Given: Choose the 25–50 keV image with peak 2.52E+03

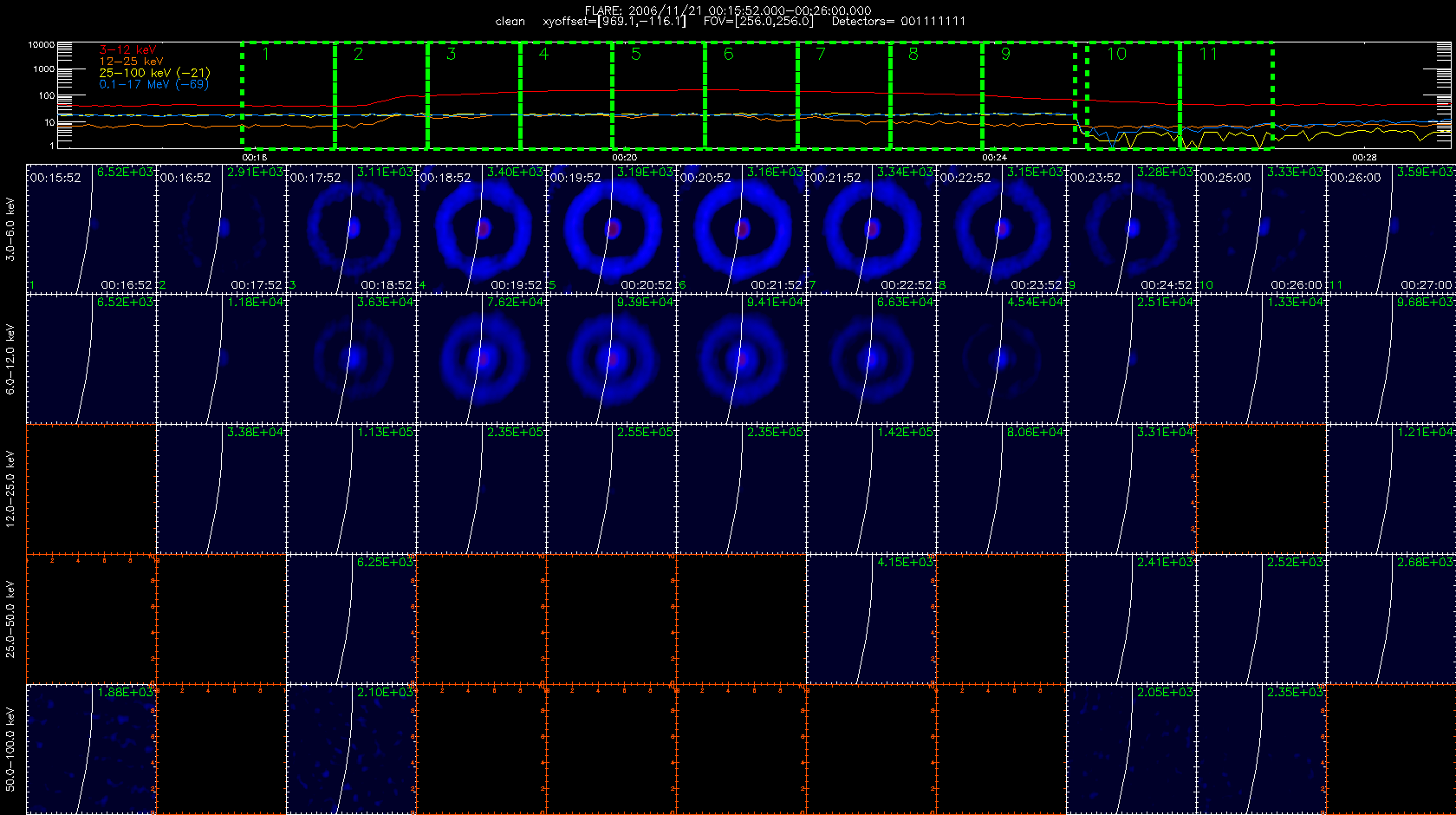Looking at the screenshot, I should click(x=1261, y=619).
